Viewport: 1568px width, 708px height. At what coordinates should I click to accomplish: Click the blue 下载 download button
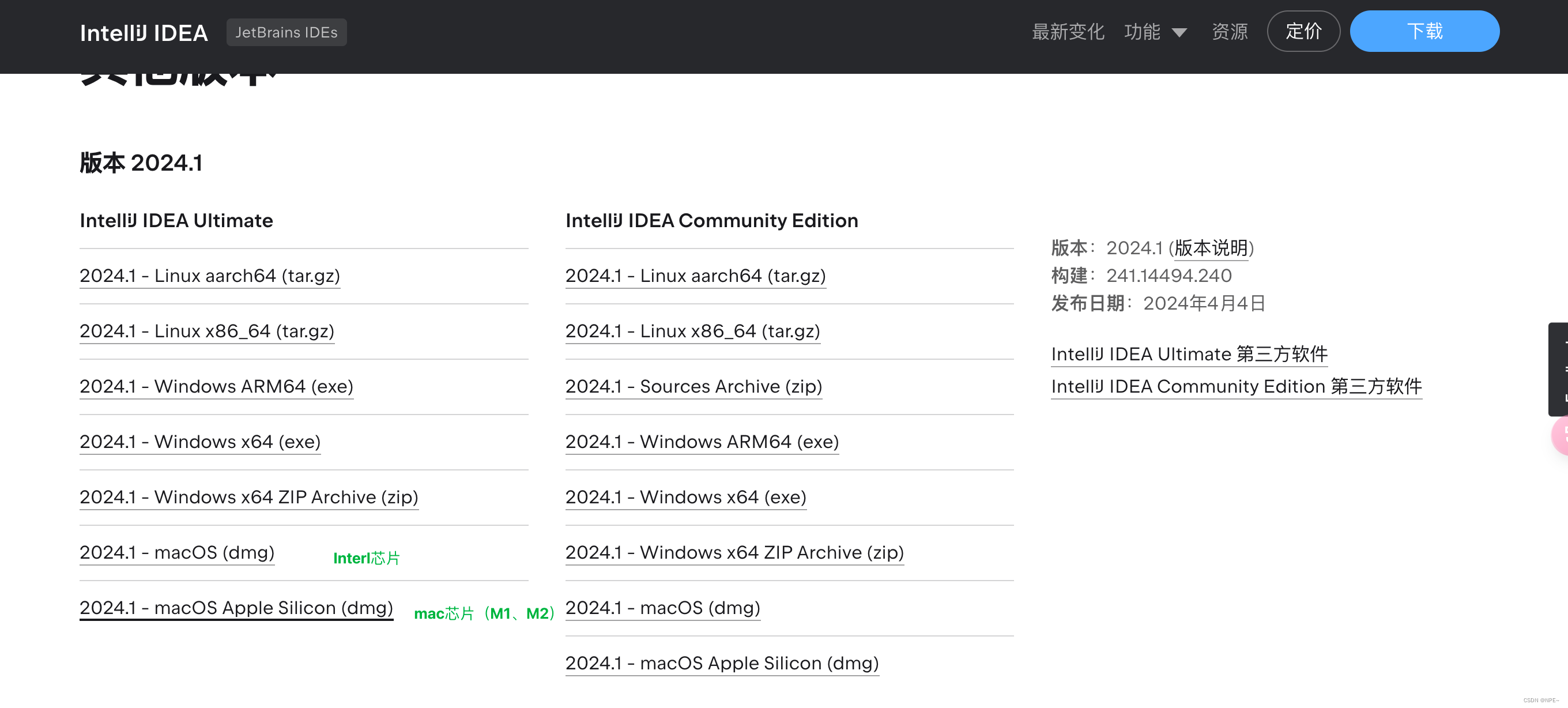click(x=1424, y=31)
